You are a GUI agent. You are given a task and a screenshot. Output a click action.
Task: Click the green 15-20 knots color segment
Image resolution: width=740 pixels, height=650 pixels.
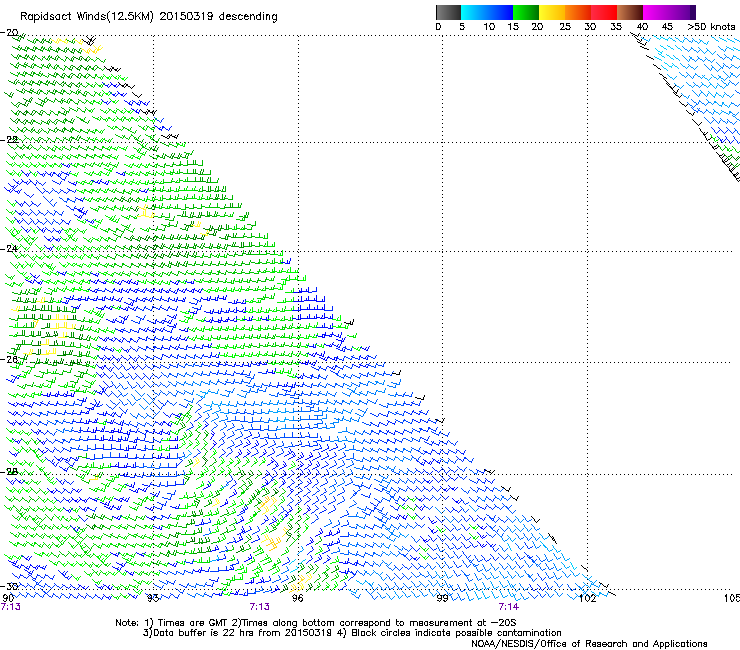[x=526, y=12]
